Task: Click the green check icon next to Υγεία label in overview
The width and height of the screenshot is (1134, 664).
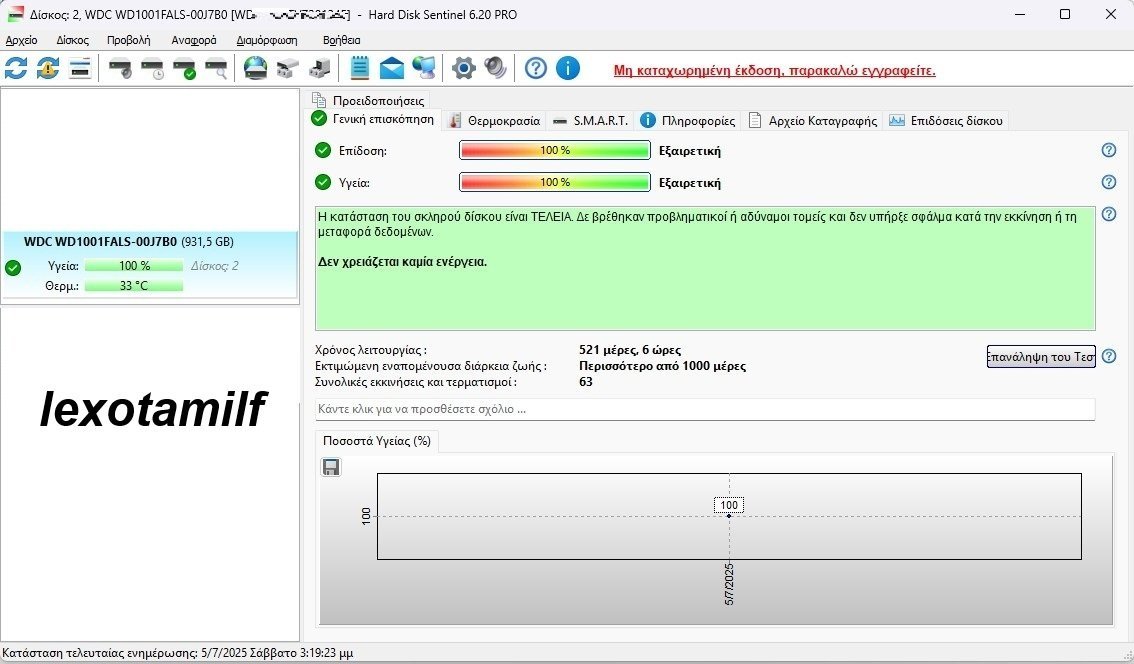Action: pyautogui.click(x=323, y=182)
